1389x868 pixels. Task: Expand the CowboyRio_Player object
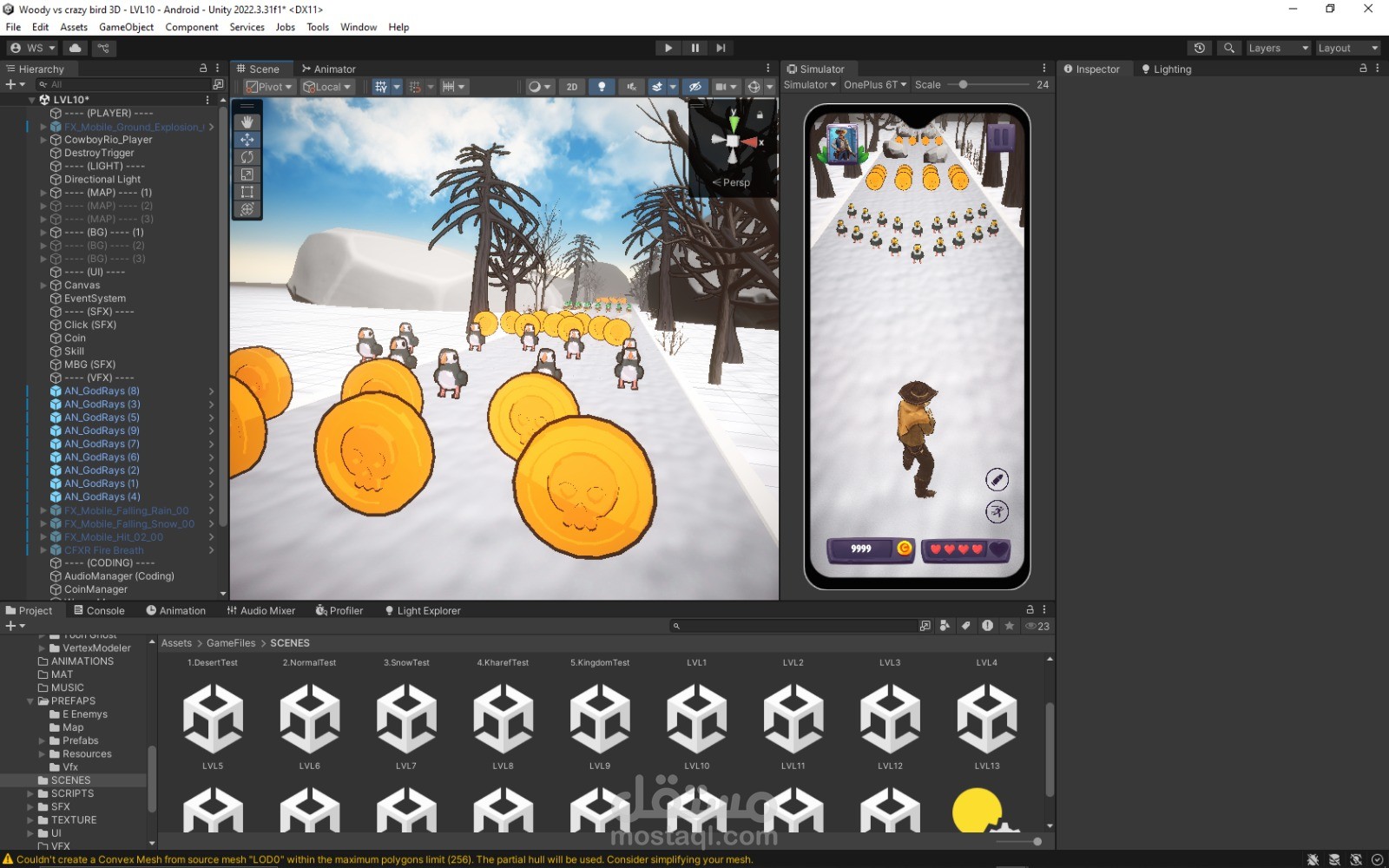tap(43, 140)
